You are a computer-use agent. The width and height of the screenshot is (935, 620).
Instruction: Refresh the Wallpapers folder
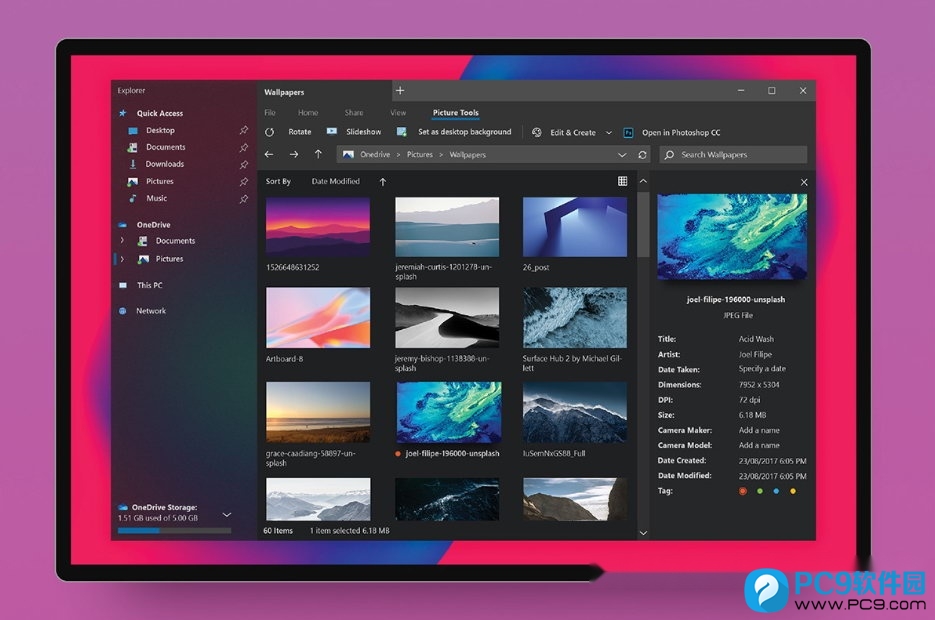(642, 155)
